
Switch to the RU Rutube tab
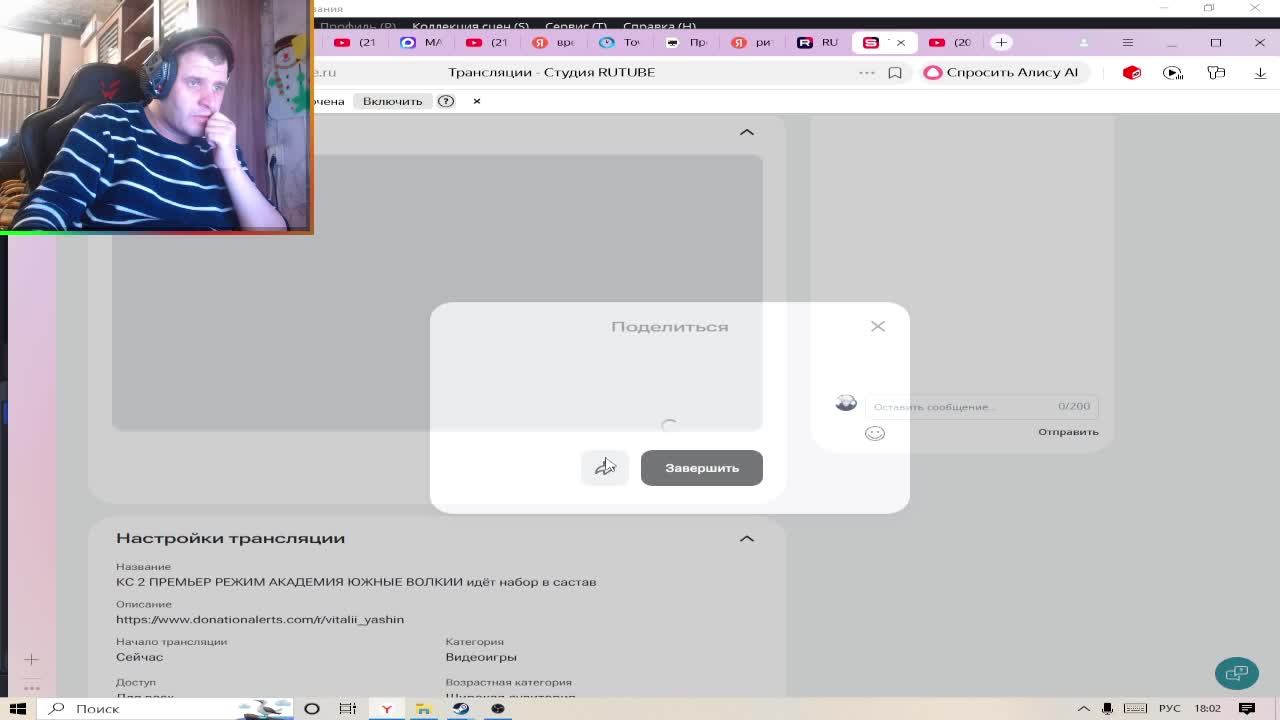tap(818, 42)
